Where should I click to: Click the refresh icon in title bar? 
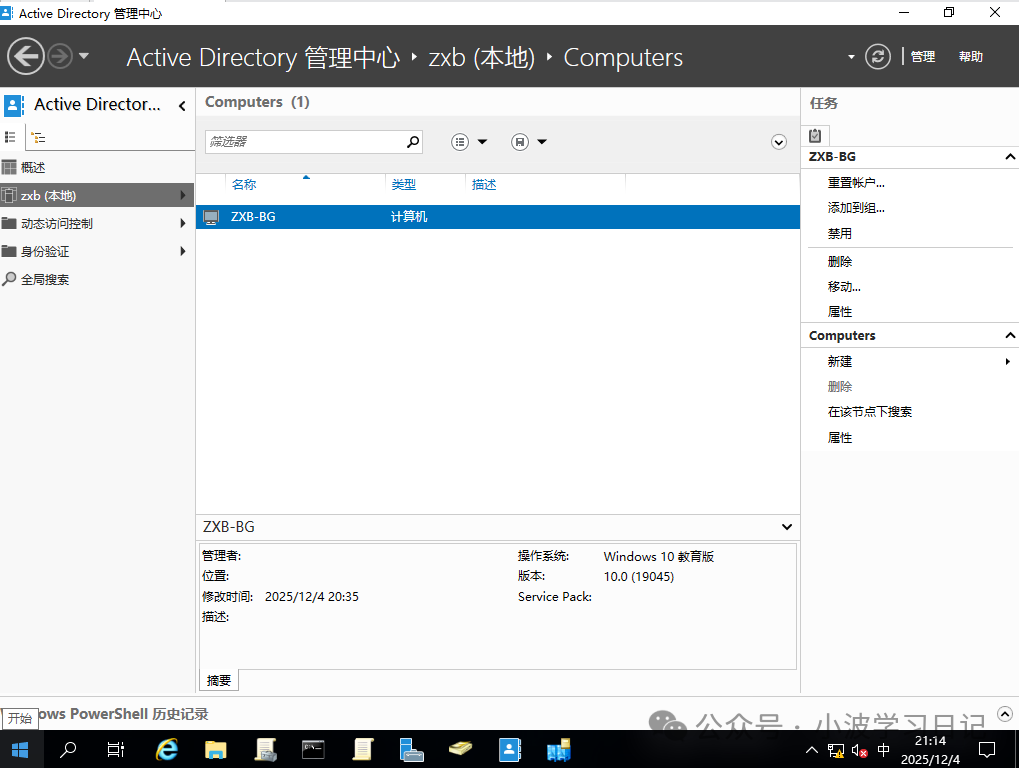coord(877,56)
